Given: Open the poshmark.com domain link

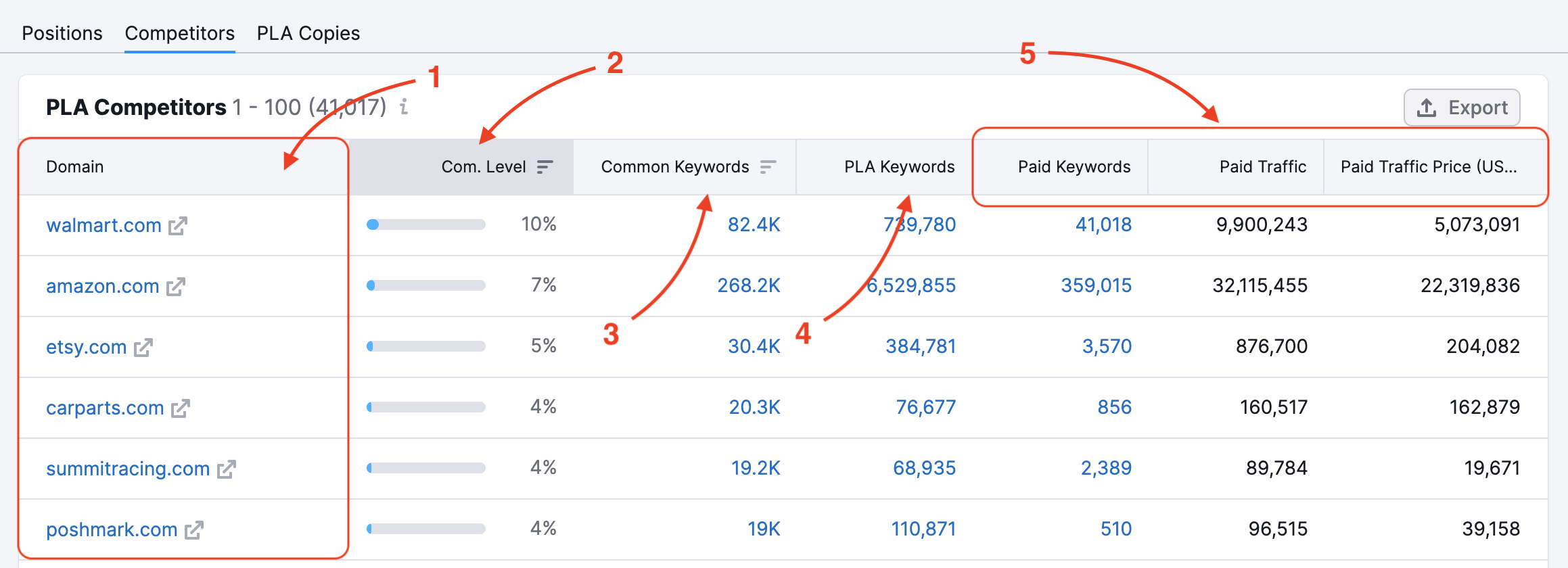Looking at the screenshot, I should (x=112, y=529).
